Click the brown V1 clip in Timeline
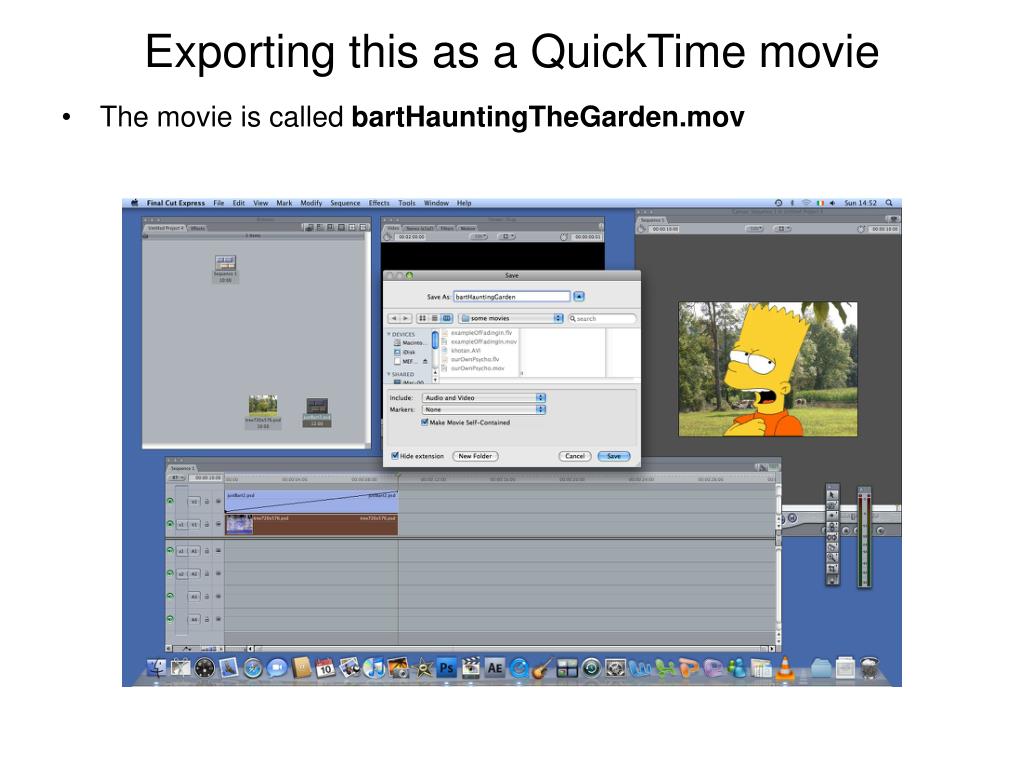This screenshot has height=768, width=1024. pos(312,524)
